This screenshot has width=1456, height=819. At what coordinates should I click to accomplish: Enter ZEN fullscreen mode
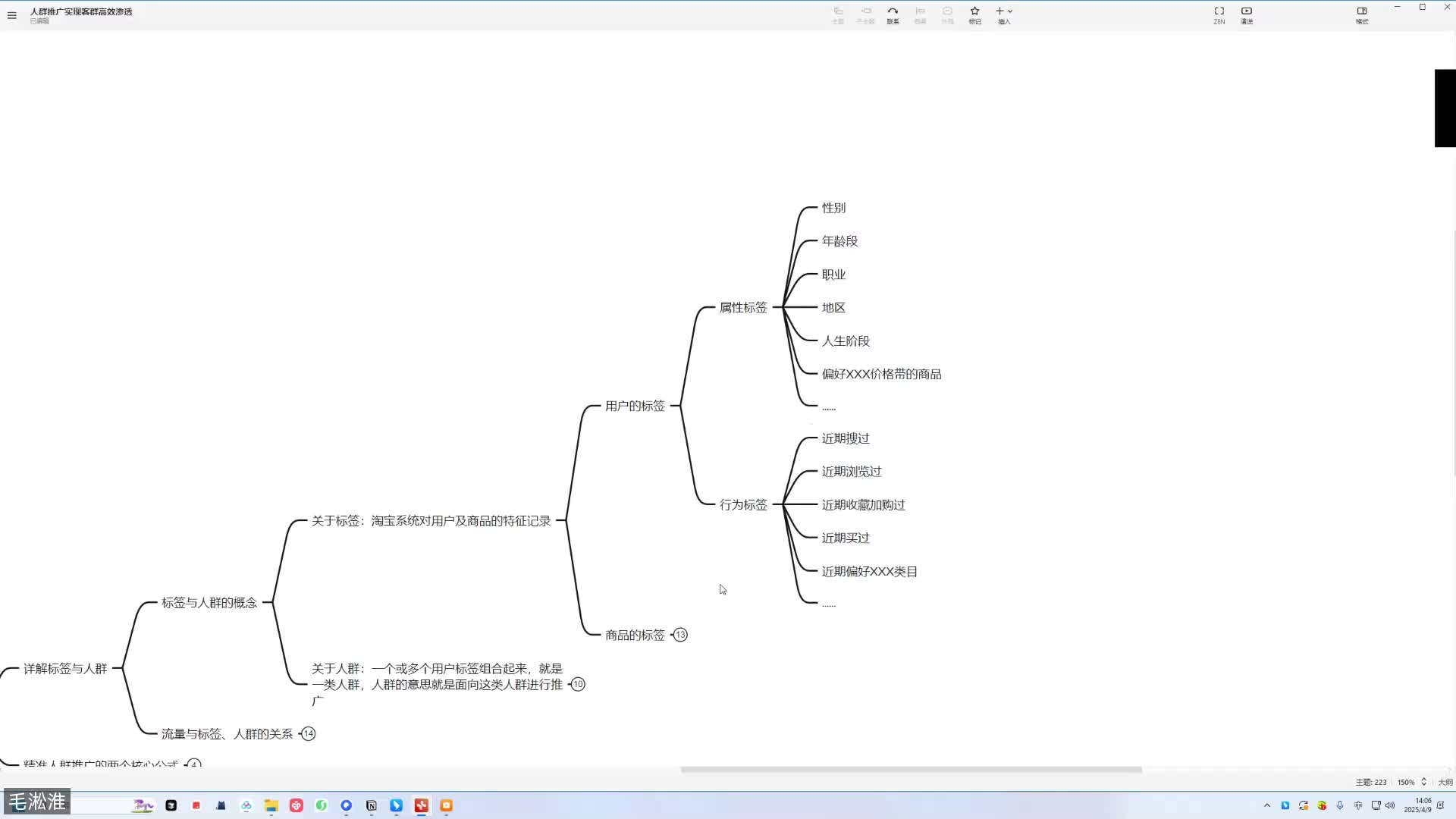pos(1219,14)
